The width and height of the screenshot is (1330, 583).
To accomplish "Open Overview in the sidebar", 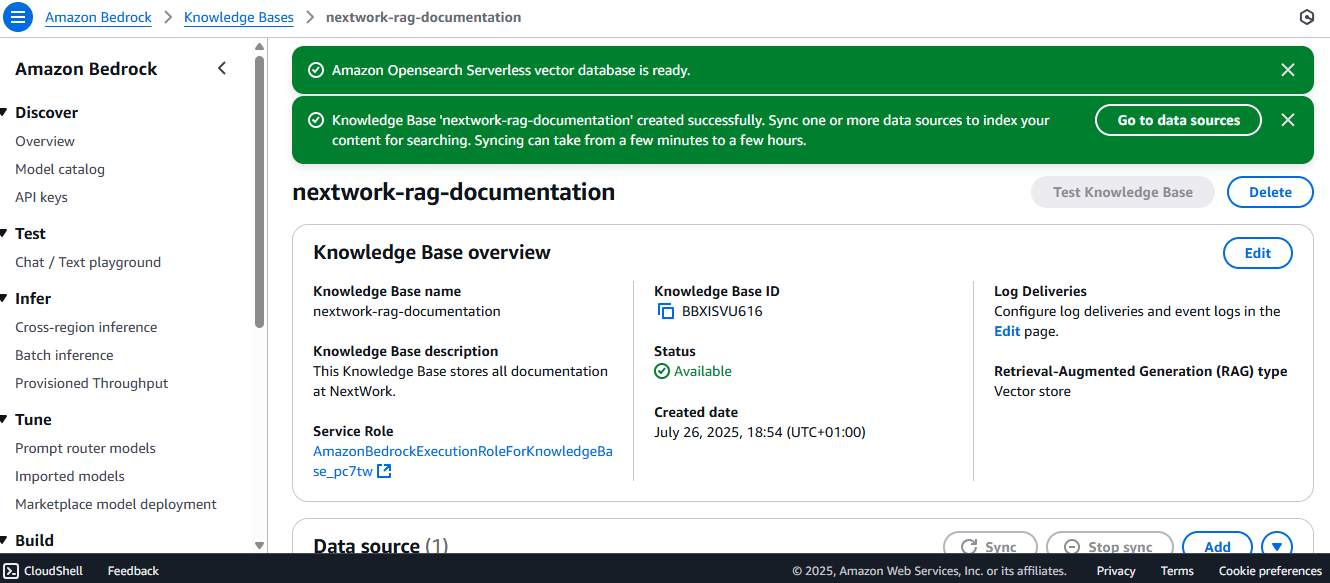I will 45,141.
